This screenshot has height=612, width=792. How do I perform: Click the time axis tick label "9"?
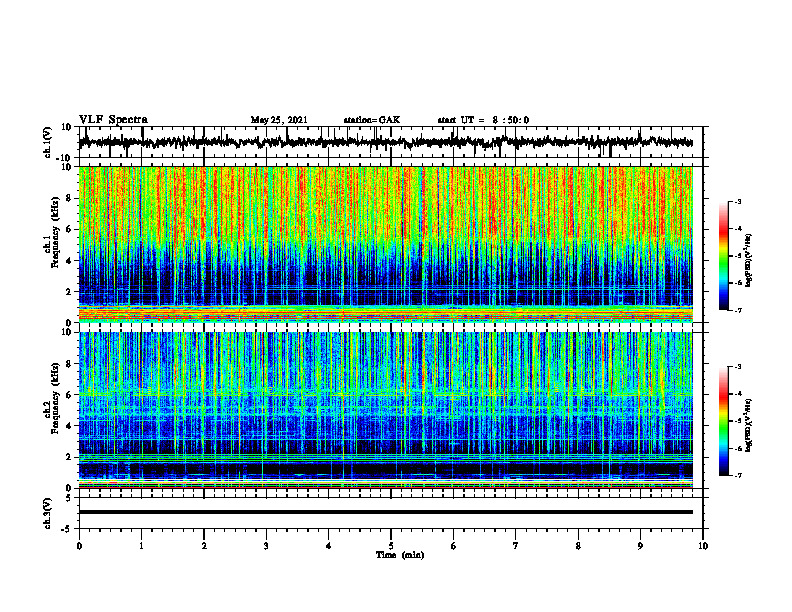tap(640, 546)
